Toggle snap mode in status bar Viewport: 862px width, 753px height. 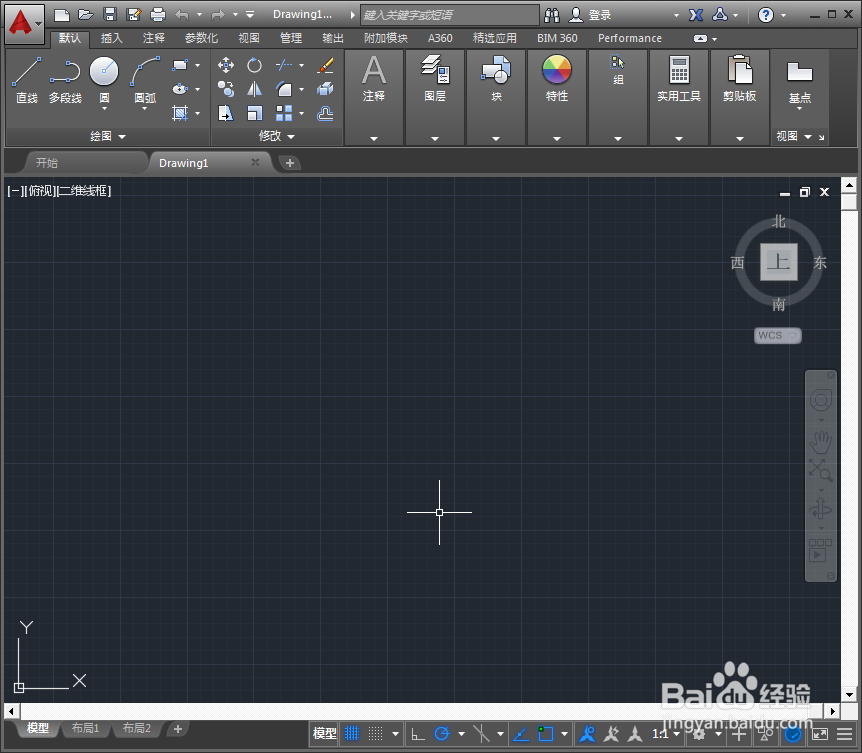pyautogui.click(x=375, y=733)
